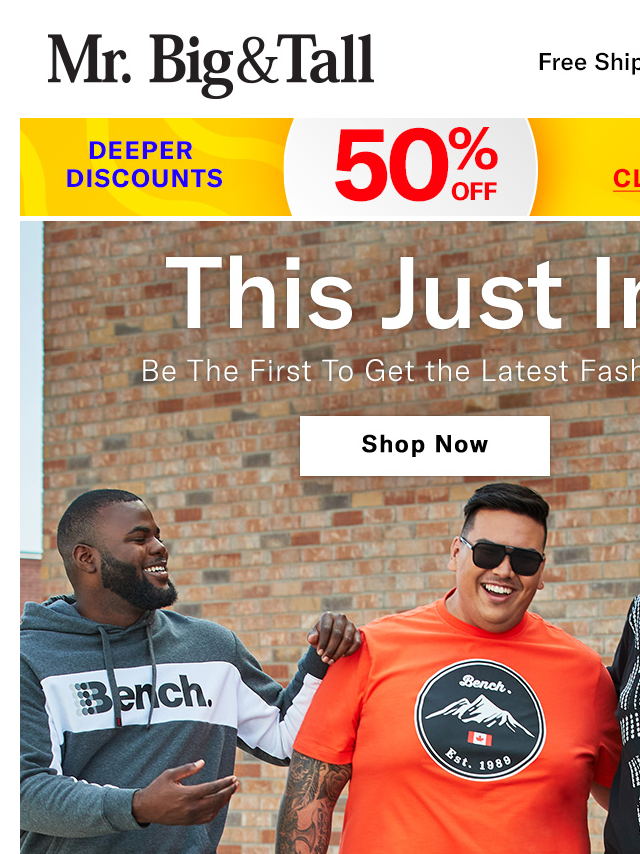Click the Shop Now button
640x854 pixels.
[x=425, y=446]
